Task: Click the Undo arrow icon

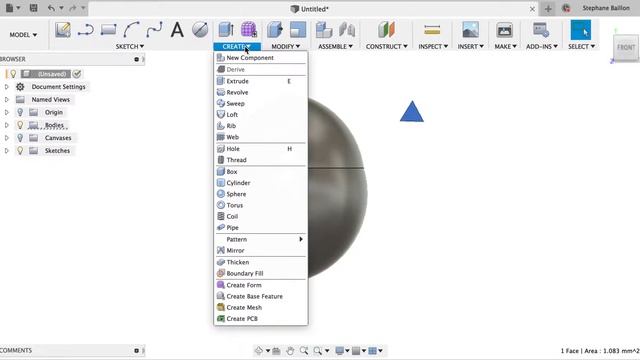Action: tap(51, 8)
